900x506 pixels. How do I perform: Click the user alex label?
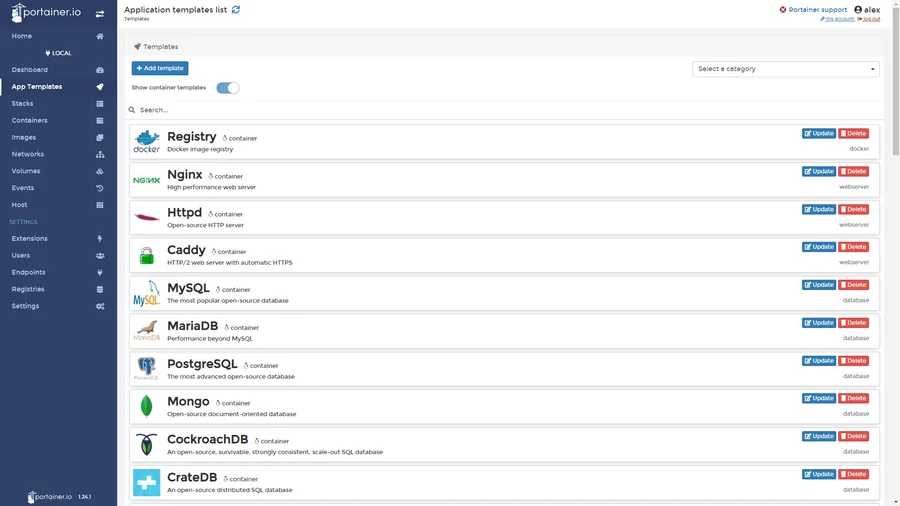point(867,10)
